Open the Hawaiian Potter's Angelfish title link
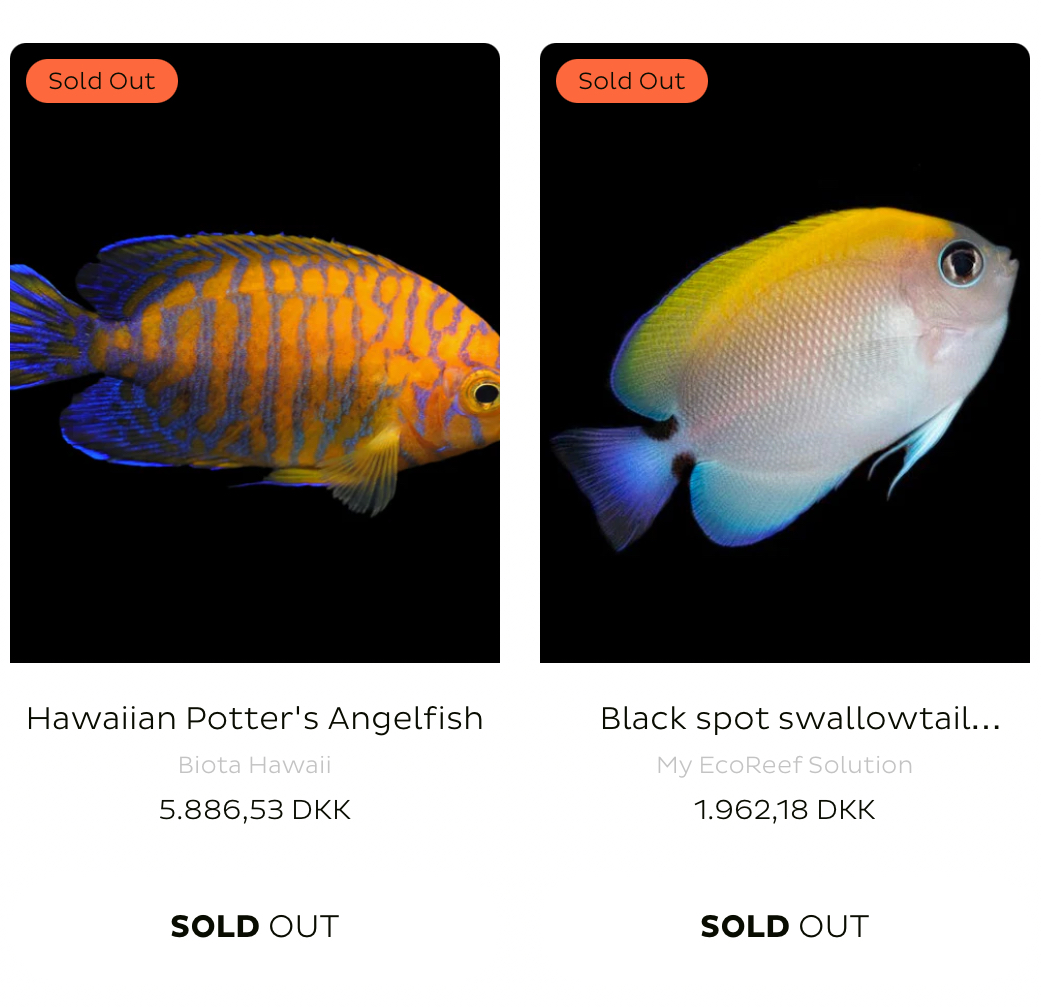 [x=255, y=718]
